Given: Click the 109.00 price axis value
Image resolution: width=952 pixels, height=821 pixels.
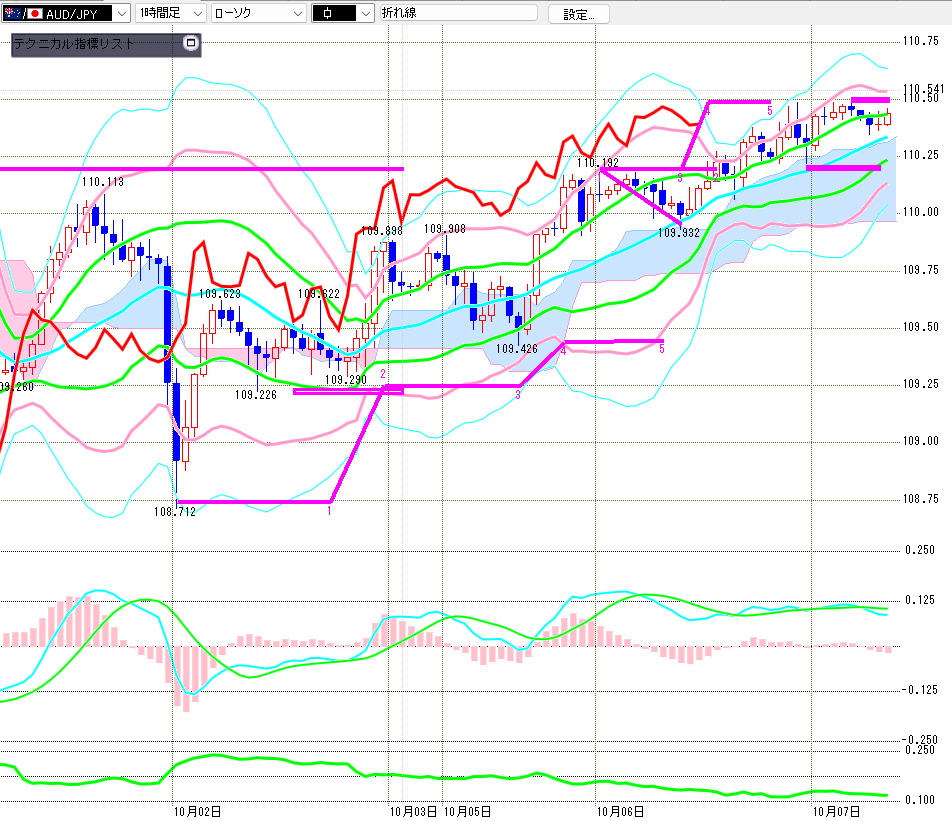Looking at the screenshot, I should pos(920,441).
